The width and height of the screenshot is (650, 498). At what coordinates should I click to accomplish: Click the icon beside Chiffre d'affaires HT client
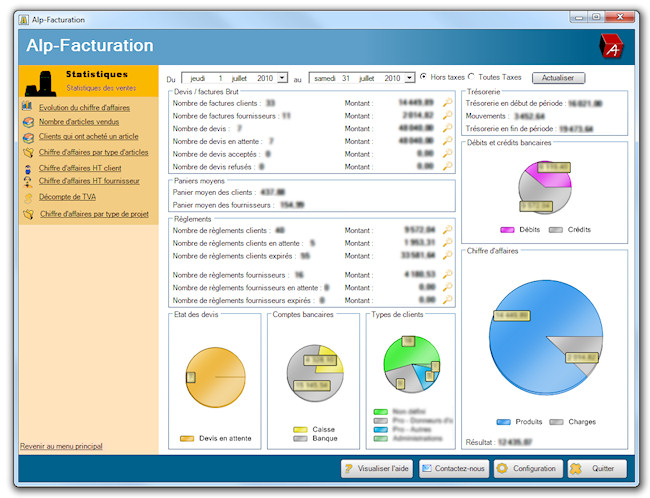[x=28, y=167]
